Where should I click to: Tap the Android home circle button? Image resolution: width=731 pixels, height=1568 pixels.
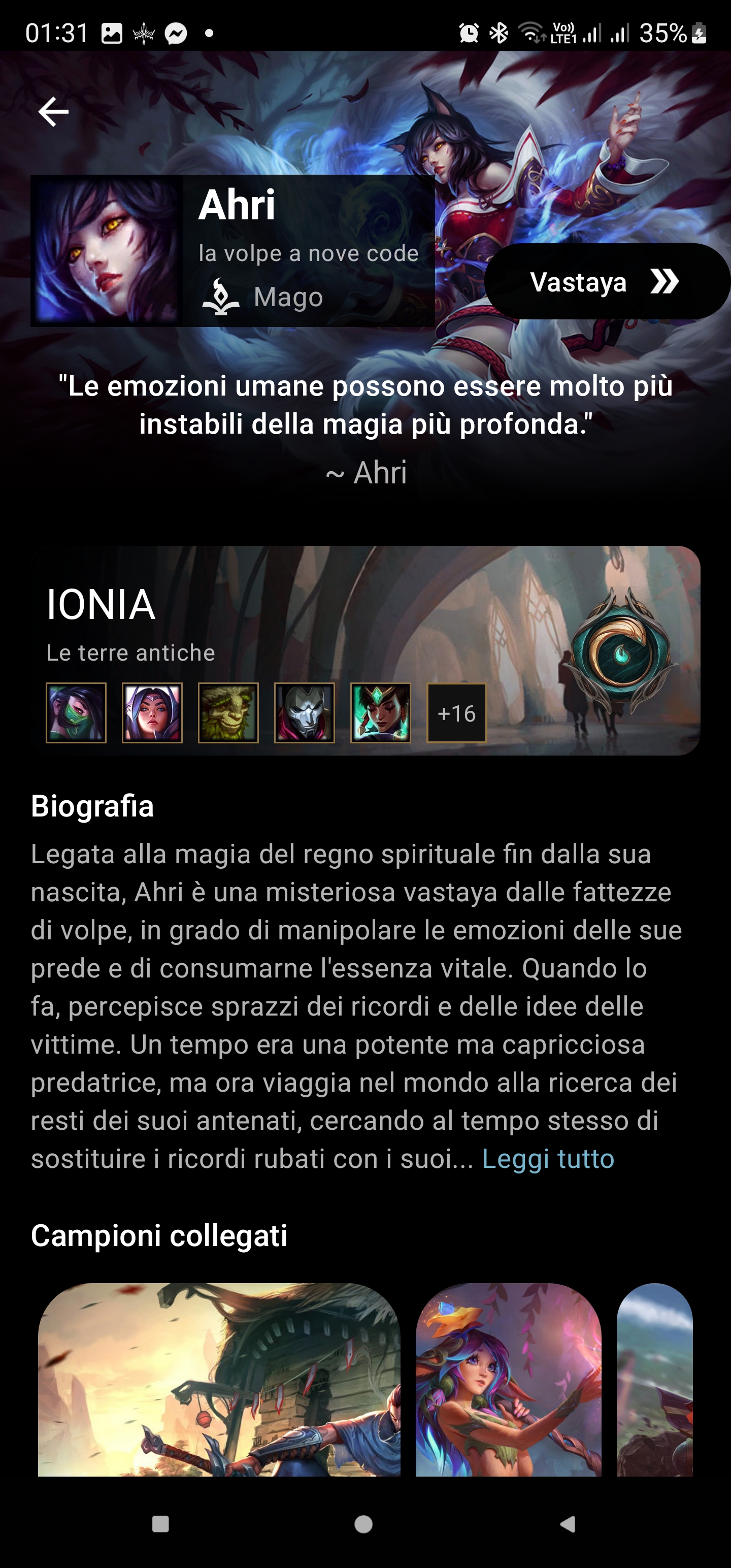tap(363, 1524)
